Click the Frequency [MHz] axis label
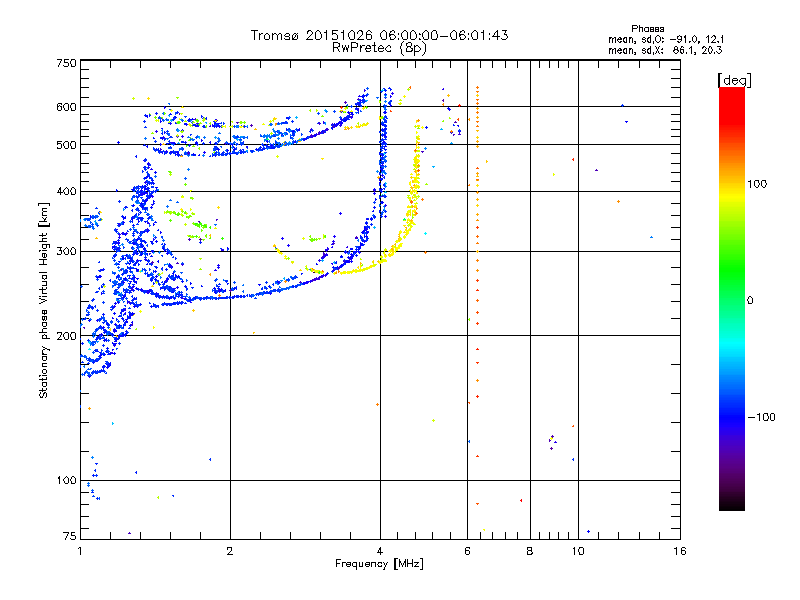800x600 pixels. click(x=379, y=565)
